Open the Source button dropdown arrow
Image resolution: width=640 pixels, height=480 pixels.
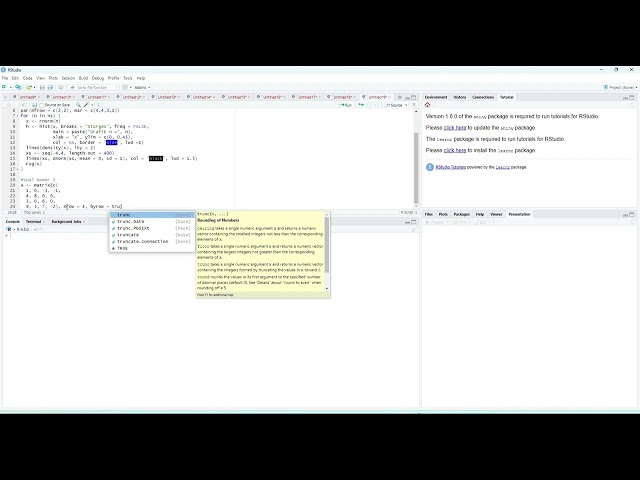coord(407,105)
